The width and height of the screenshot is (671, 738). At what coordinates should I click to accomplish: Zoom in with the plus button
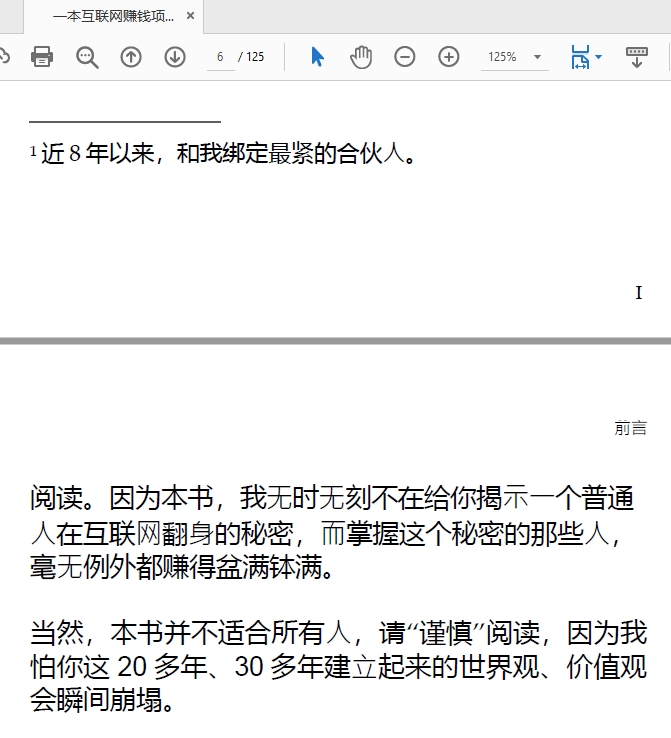pyautogui.click(x=449, y=57)
